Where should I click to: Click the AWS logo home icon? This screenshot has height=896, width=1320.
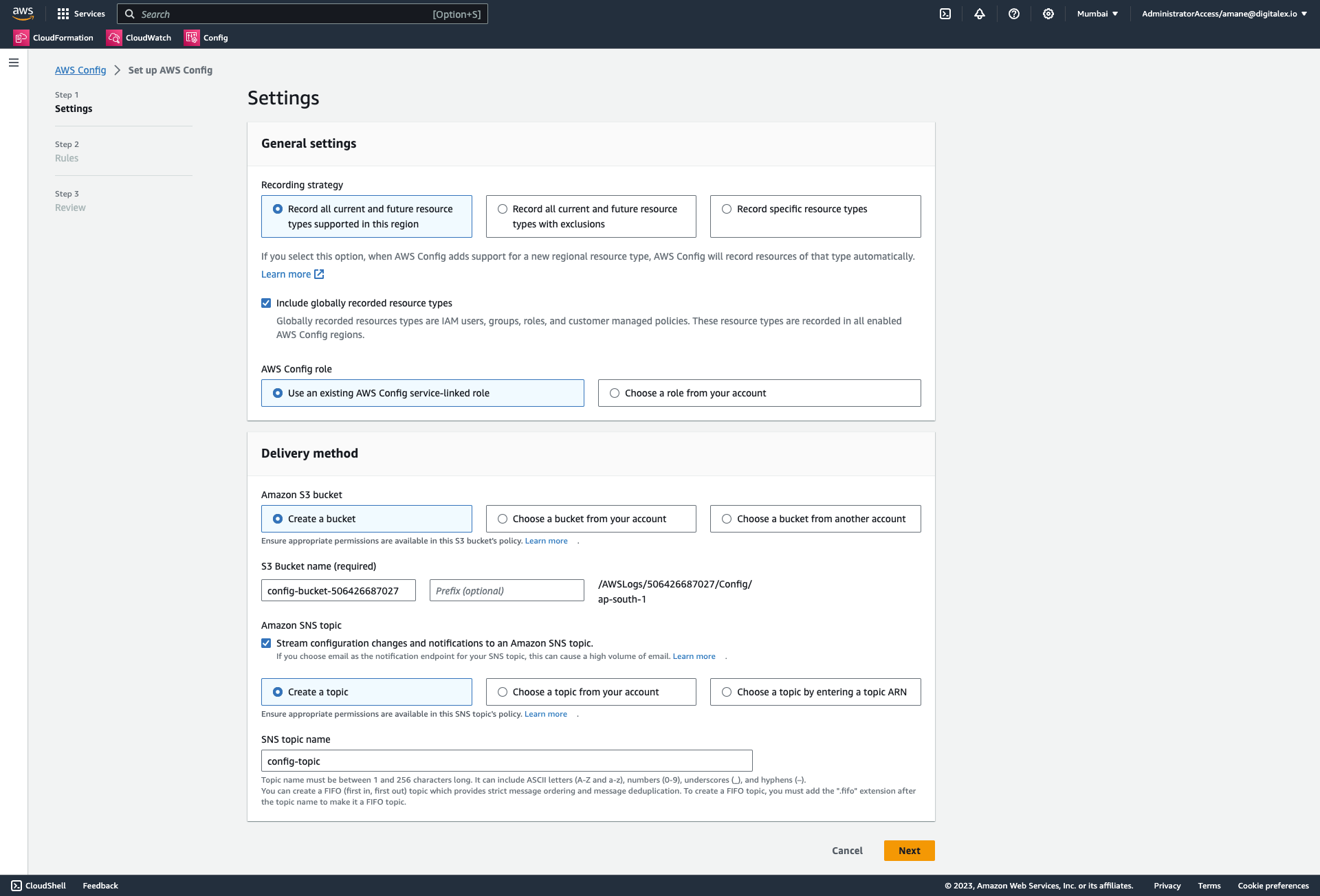tap(23, 14)
